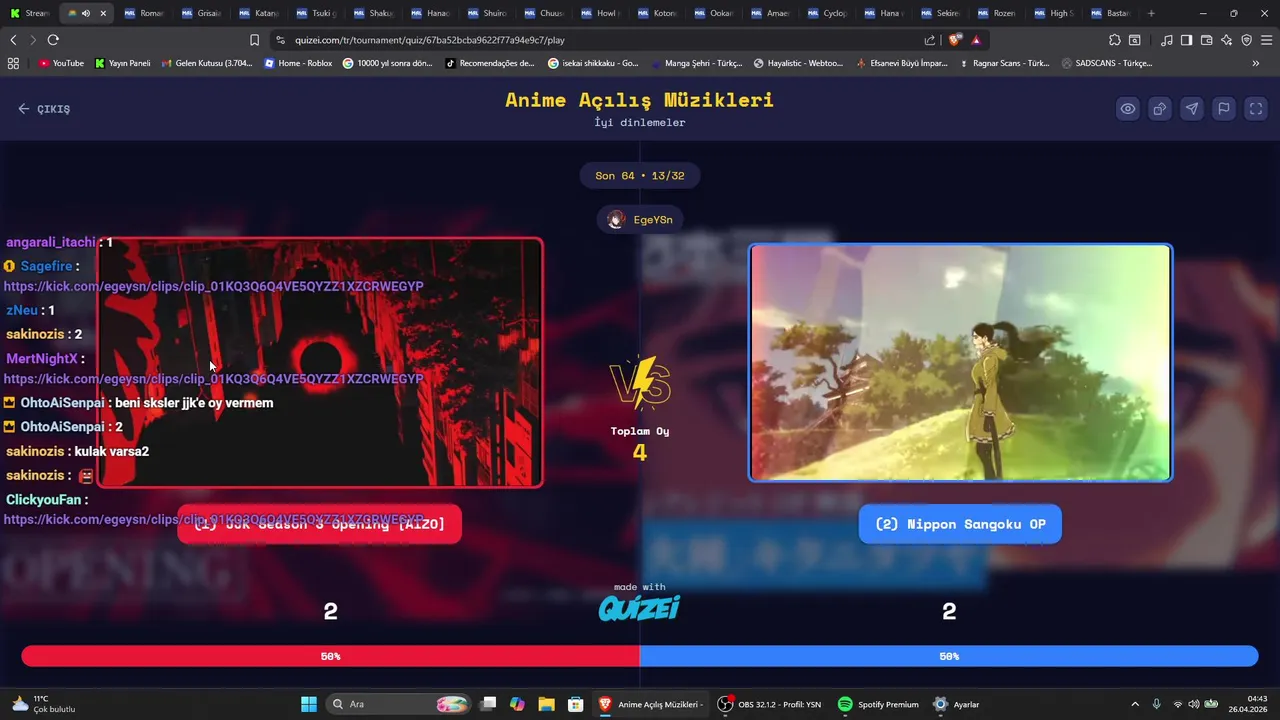Expand the hidden bookmarks overflow chevron

click(1255, 63)
